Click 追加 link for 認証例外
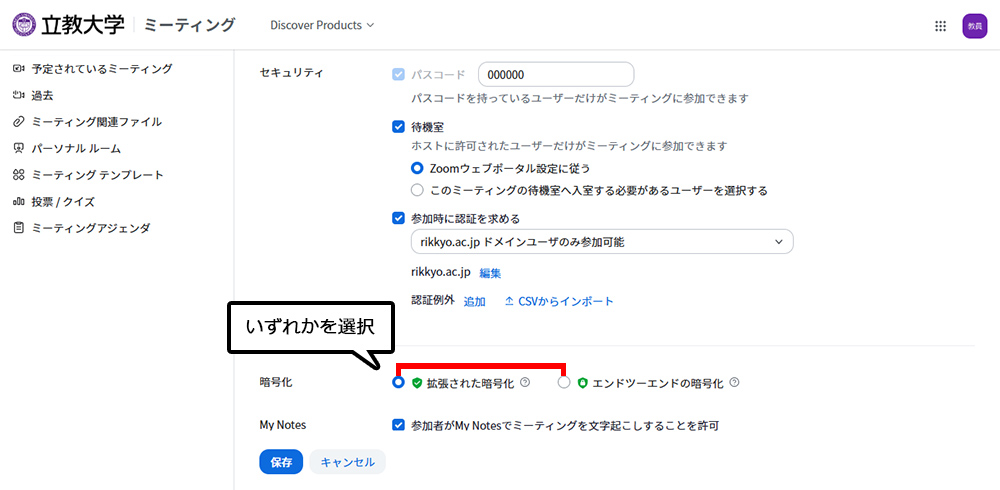1000x490 pixels. tap(474, 301)
